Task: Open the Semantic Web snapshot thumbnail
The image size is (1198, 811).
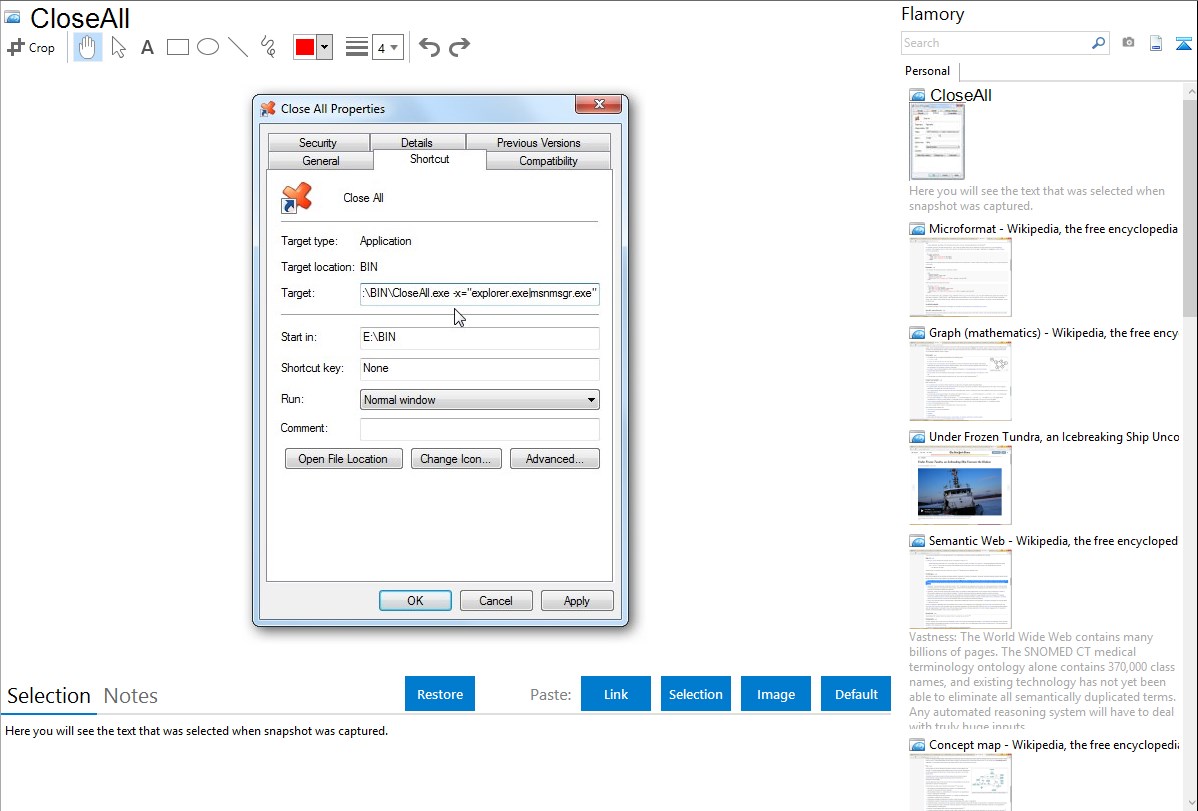Action: (x=960, y=589)
